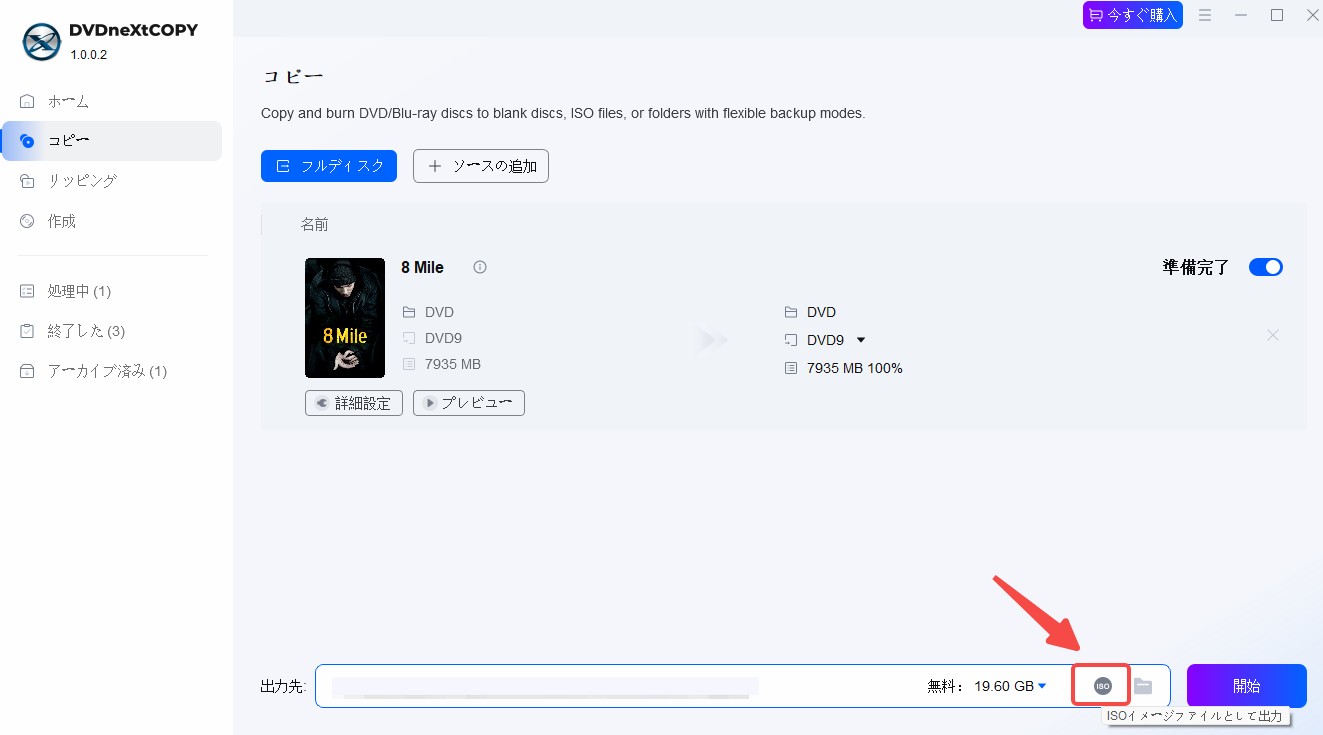Viewport: 1323px width, 735px height.
Task: Click ソースの追加 to add a source
Action: 481,166
